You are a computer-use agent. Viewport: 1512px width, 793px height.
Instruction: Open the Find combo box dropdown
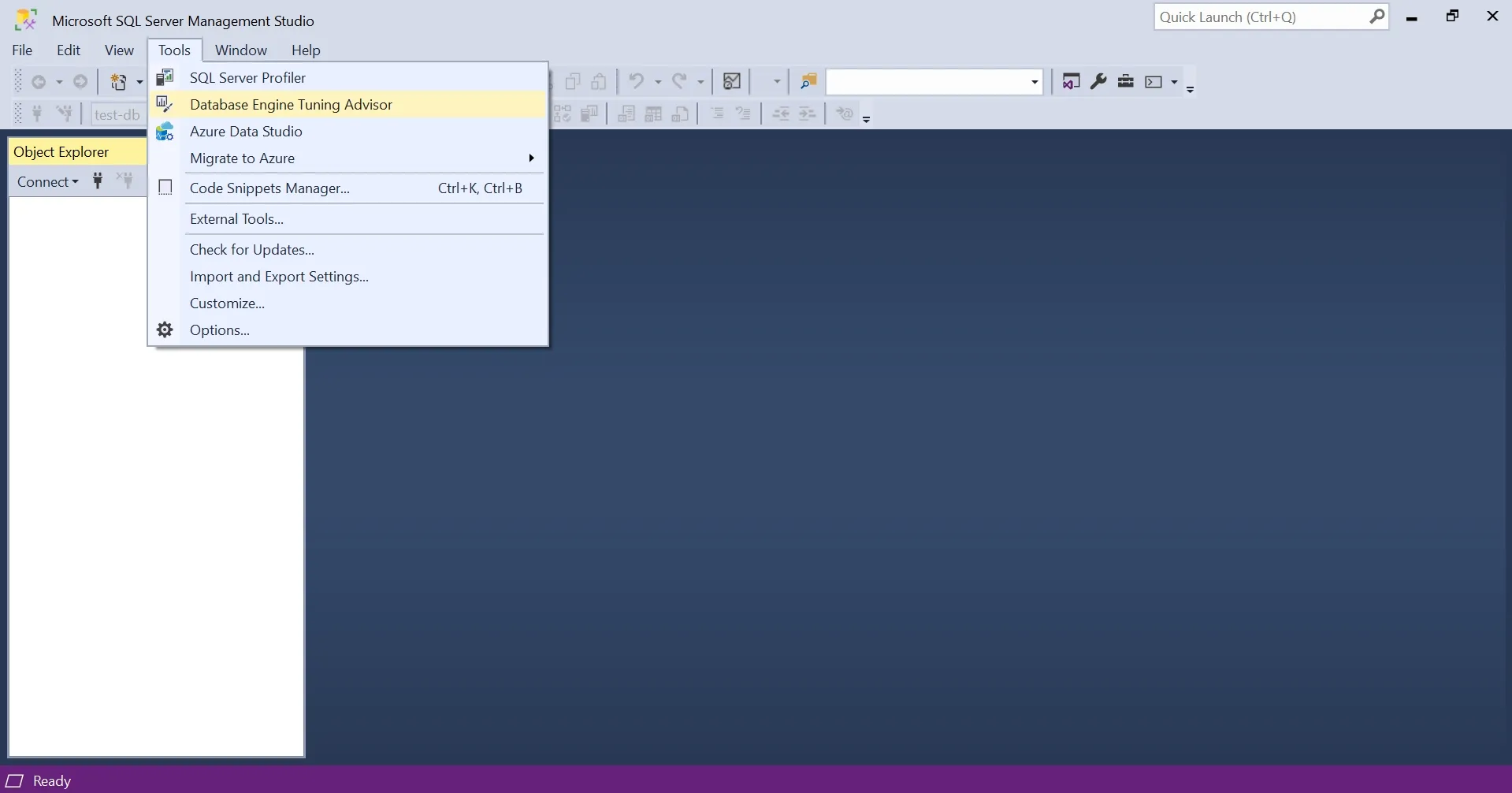1035,82
